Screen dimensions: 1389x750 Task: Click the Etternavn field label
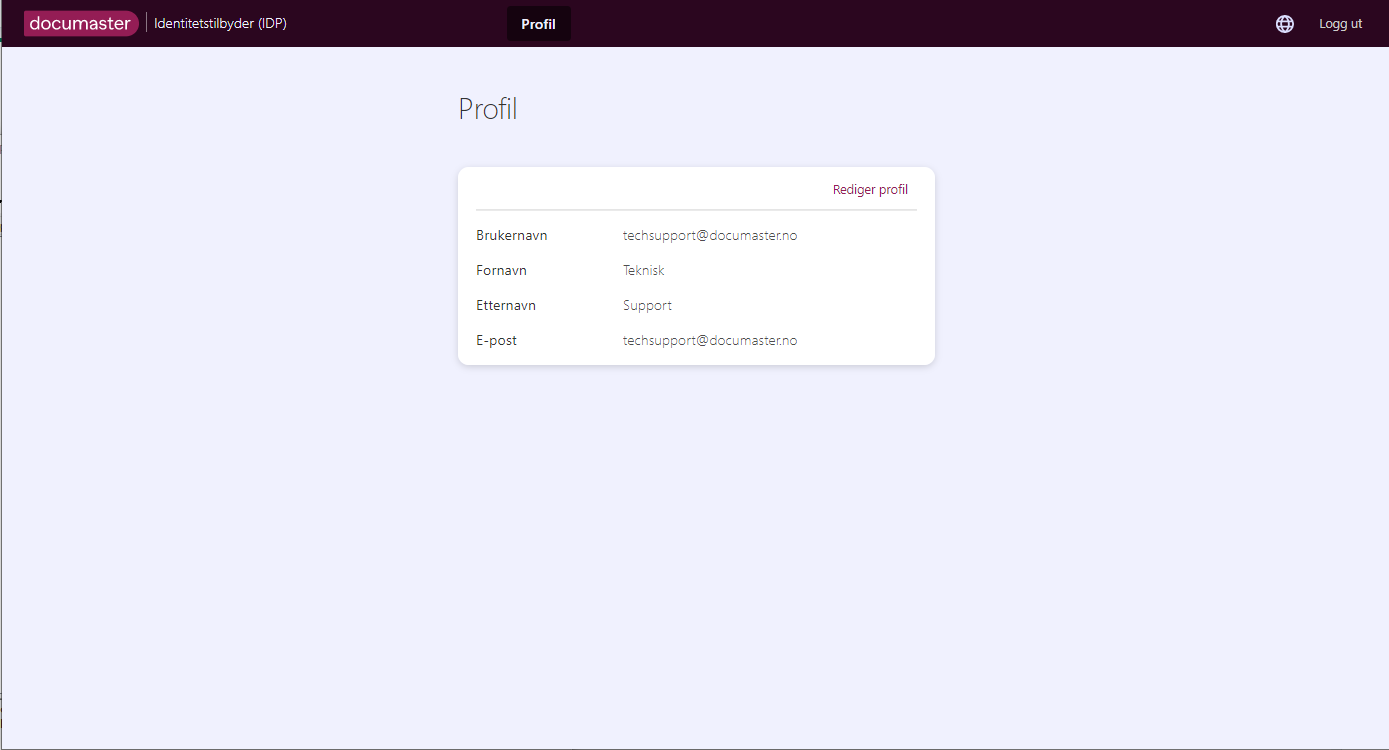pyautogui.click(x=506, y=306)
